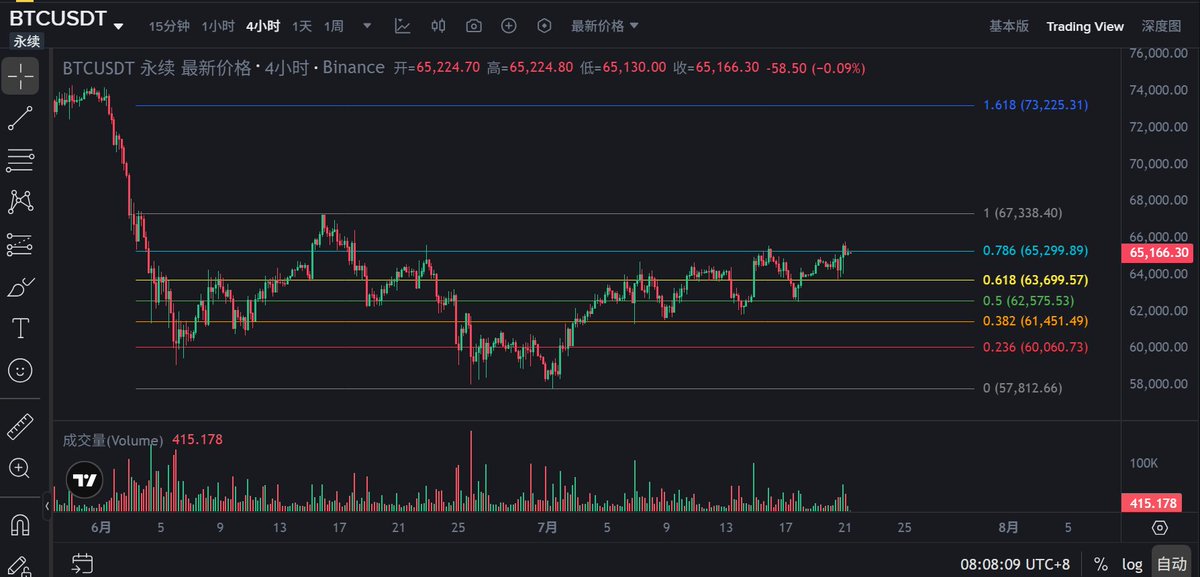Switch to 1小时 interval
1200x577 pixels.
point(218,26)
